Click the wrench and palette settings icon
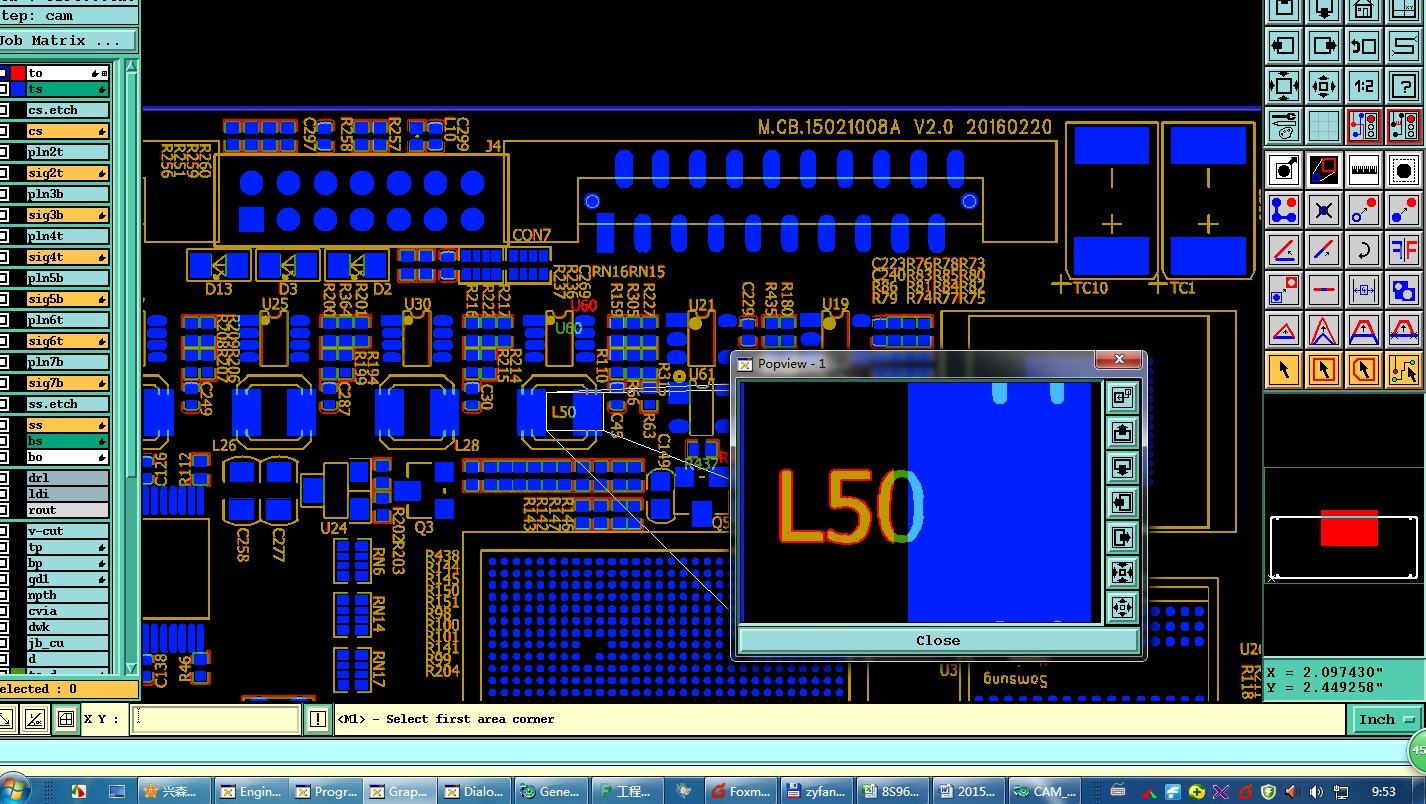 coord(1284,126)
